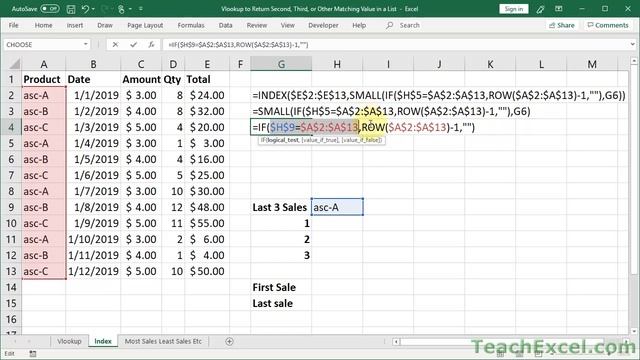Select column M header
The image size is (640, 360).
tap(592, 64)
